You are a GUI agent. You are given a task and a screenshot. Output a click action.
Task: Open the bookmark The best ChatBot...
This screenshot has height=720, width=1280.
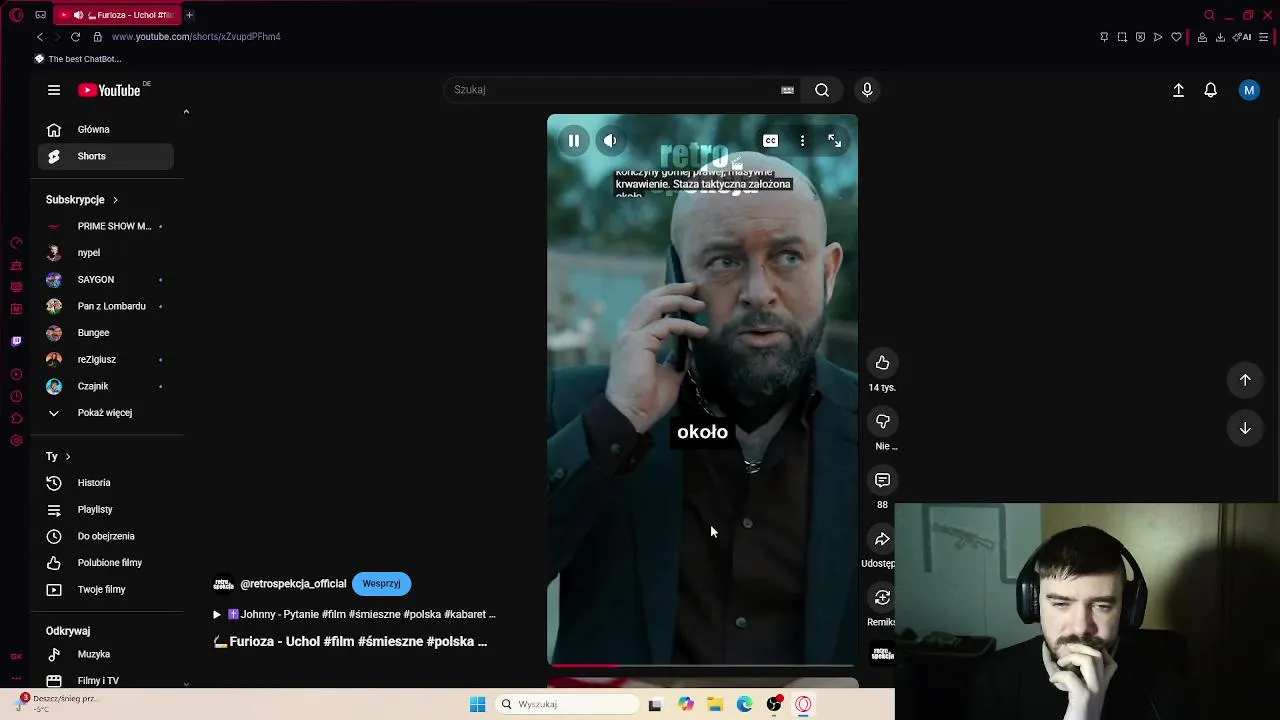78,59
